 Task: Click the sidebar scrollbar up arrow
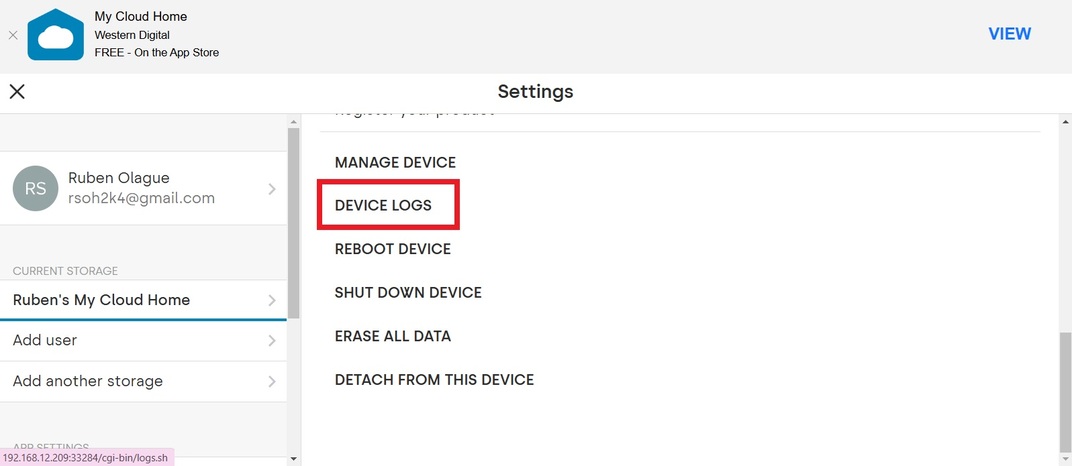click(293, 120)
